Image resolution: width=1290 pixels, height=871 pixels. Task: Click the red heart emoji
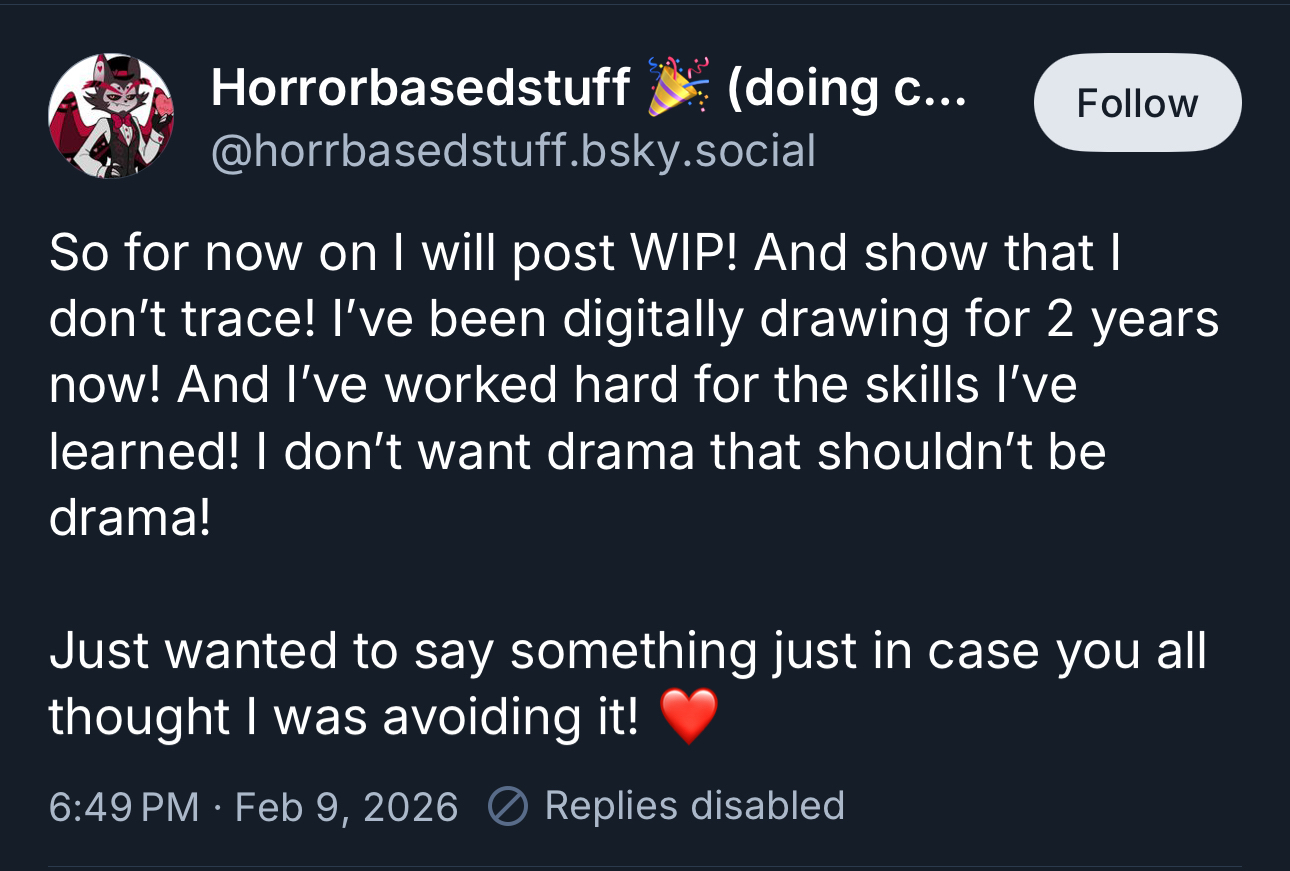click(689, 717)
